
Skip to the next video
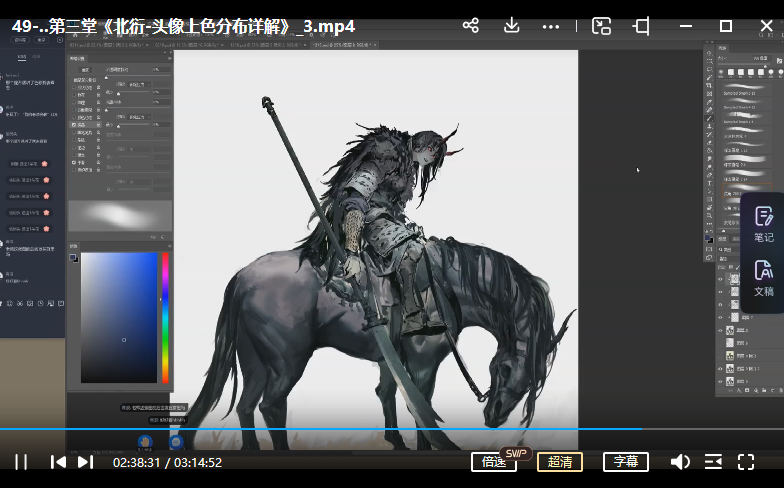tap(86, 462)
